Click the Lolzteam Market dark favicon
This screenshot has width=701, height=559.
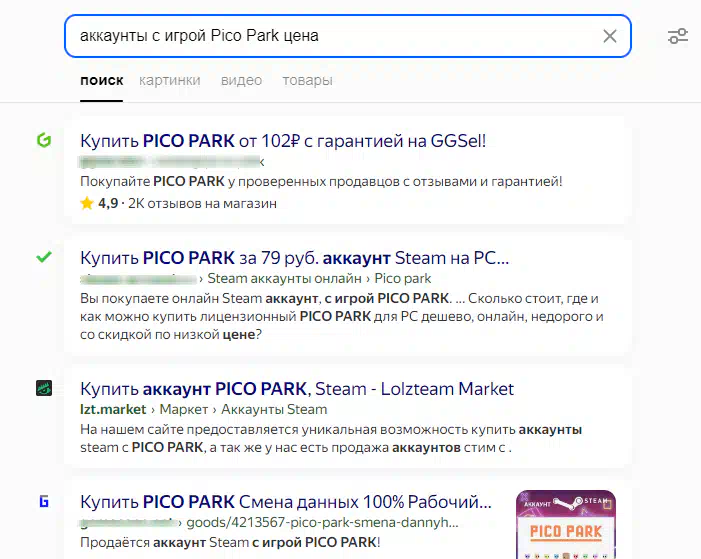(44, 388)
